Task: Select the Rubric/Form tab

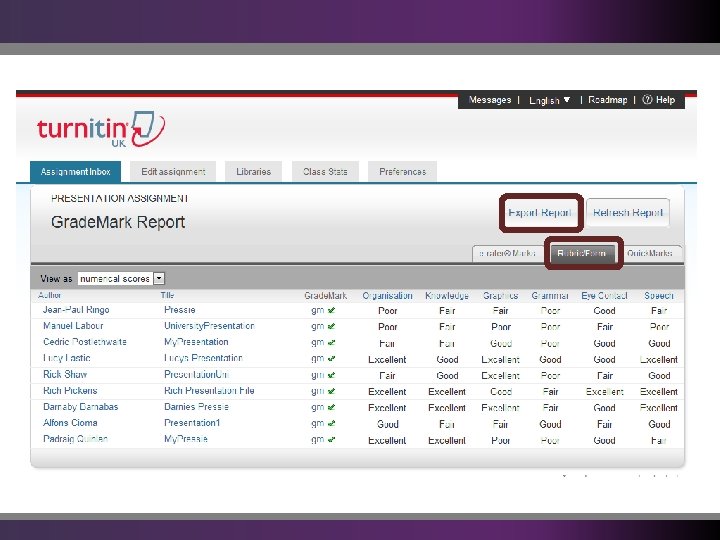Action: tap(581, 253)
